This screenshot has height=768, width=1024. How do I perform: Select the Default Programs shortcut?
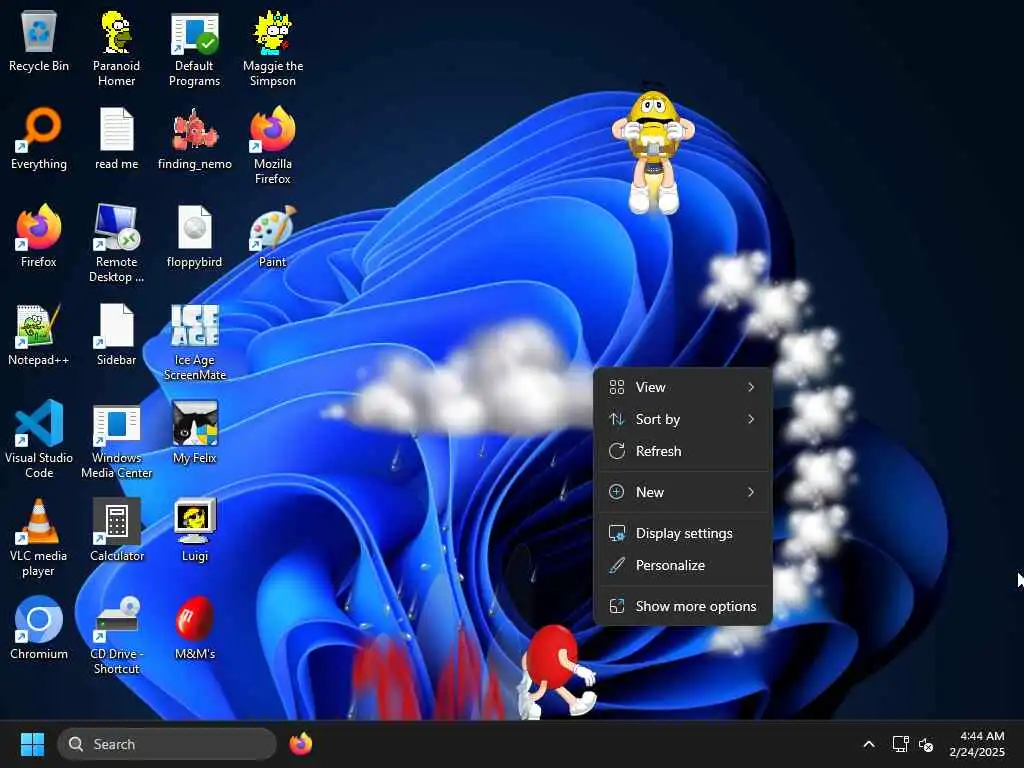(194, 49)
